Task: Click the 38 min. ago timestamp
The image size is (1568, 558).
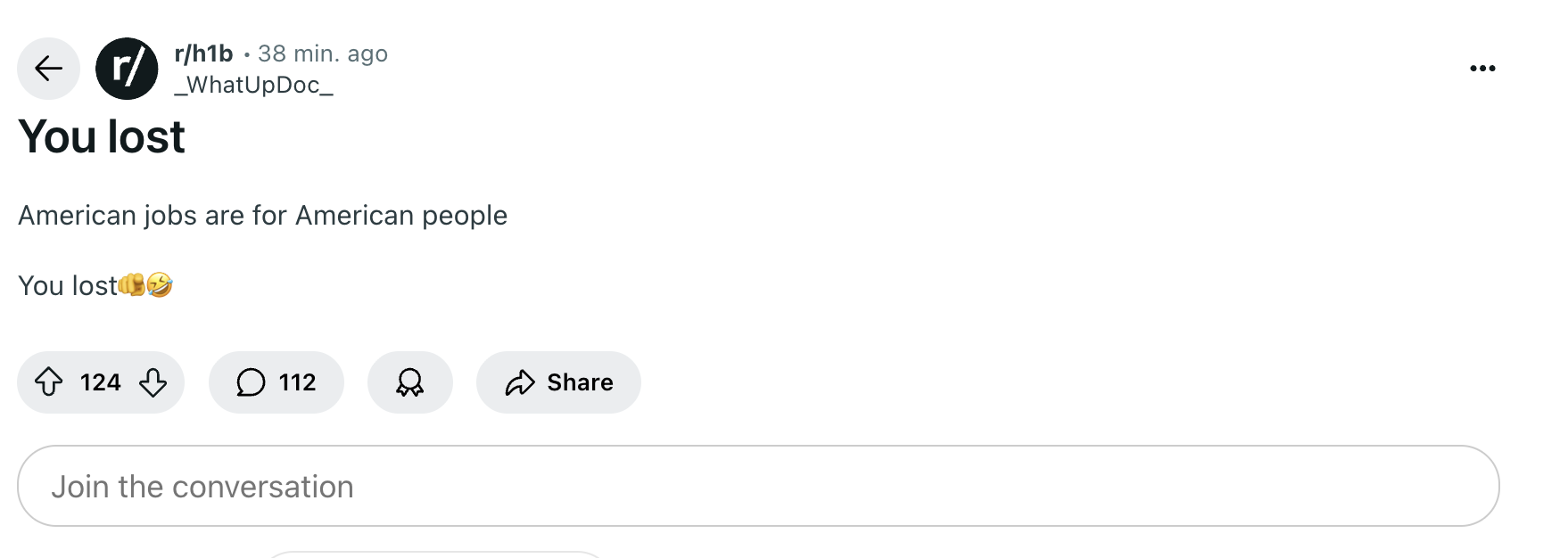Action: 323,53
